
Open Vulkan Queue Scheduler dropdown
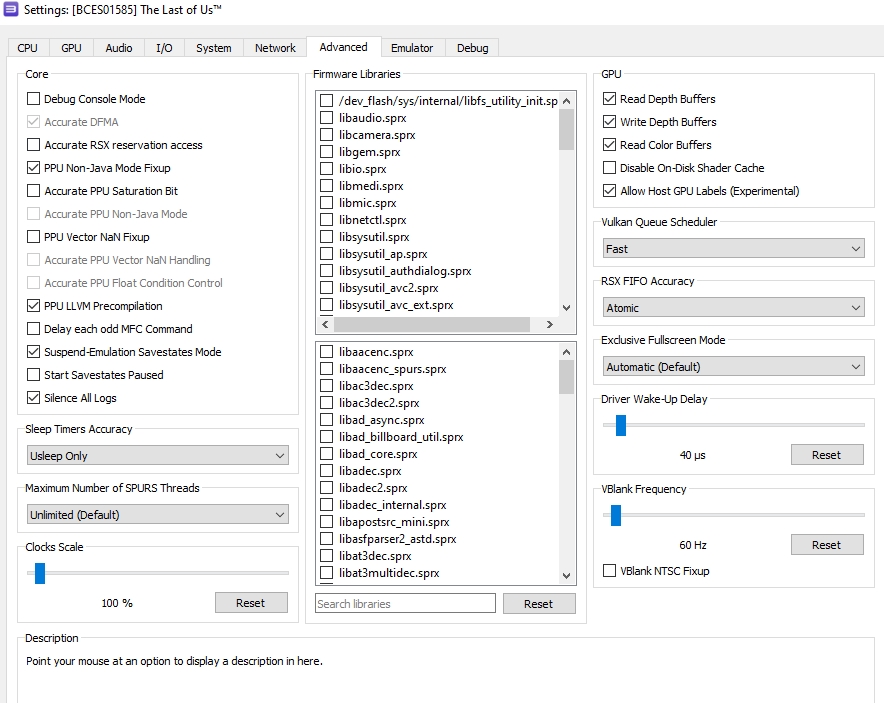click(x=733, y=249)
